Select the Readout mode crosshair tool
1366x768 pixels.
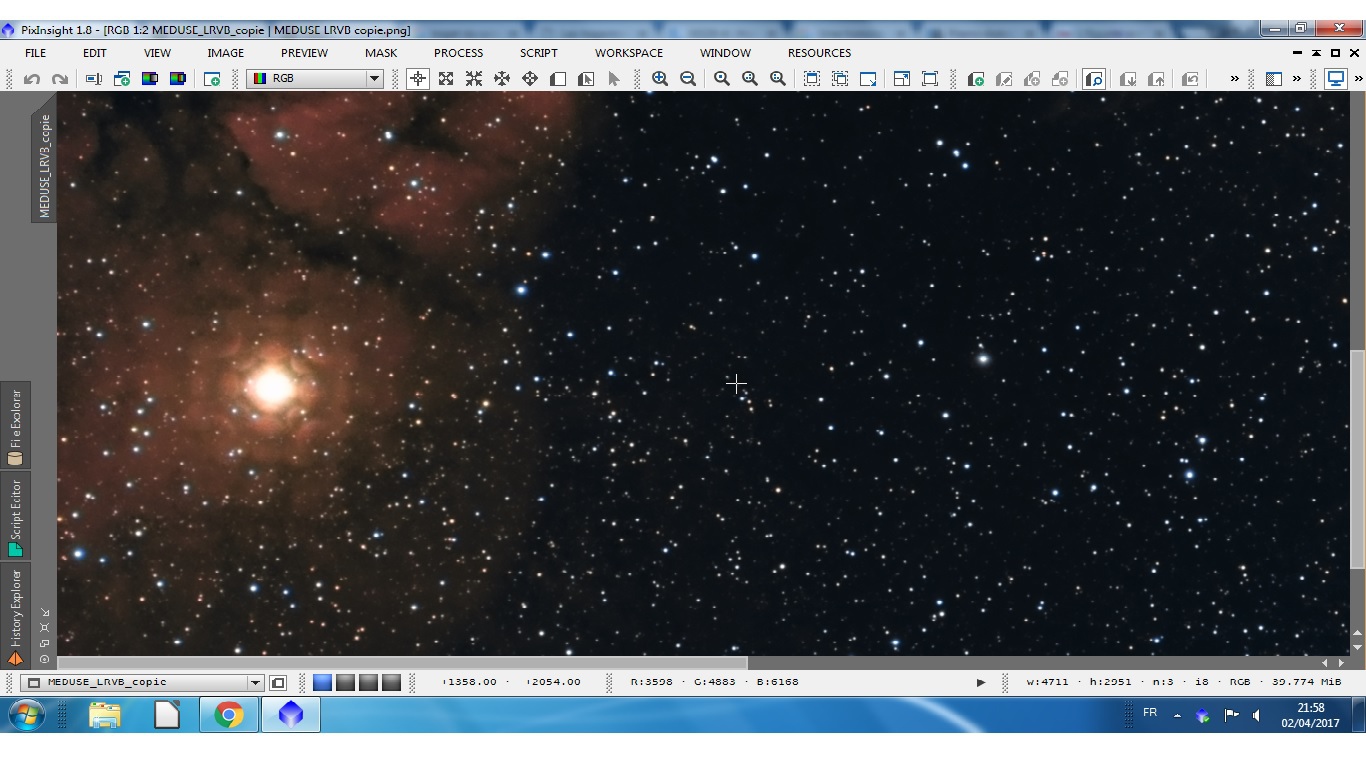tap(418, 79)
